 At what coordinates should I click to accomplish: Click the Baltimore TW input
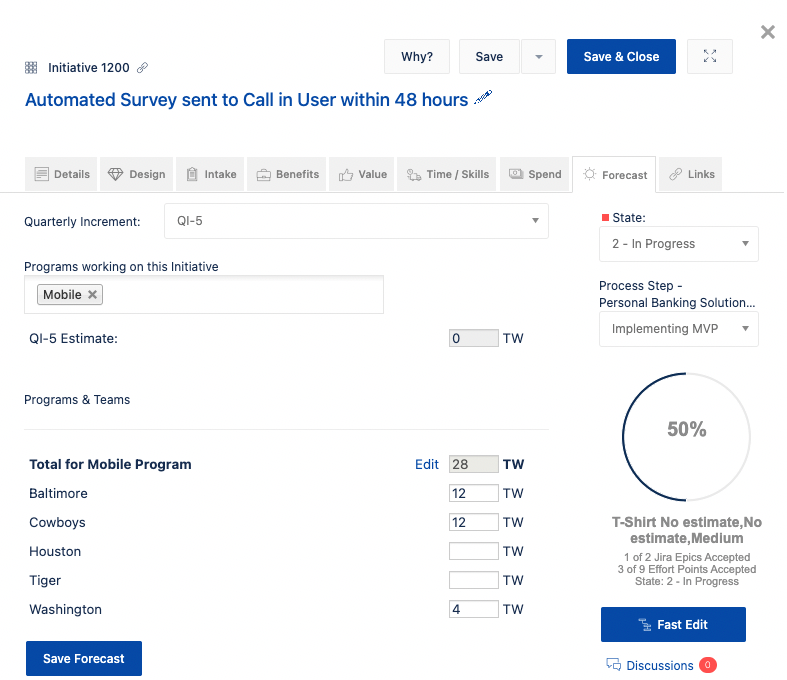click(473, 493)
